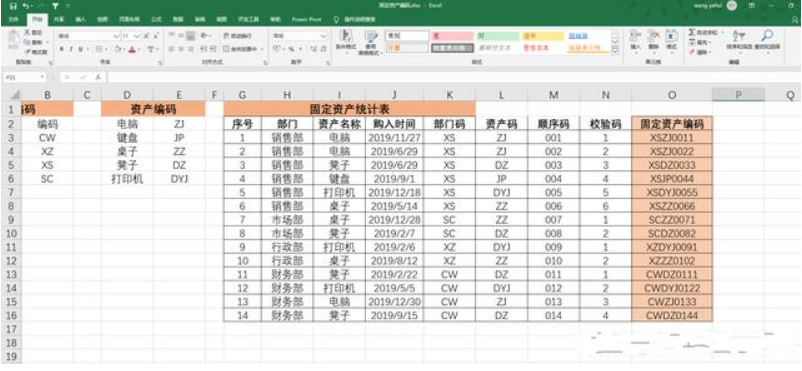The height and width of the screenshot is (371, 802).
Task: Click the text orientation icon
Action: (x=204, y=36)
